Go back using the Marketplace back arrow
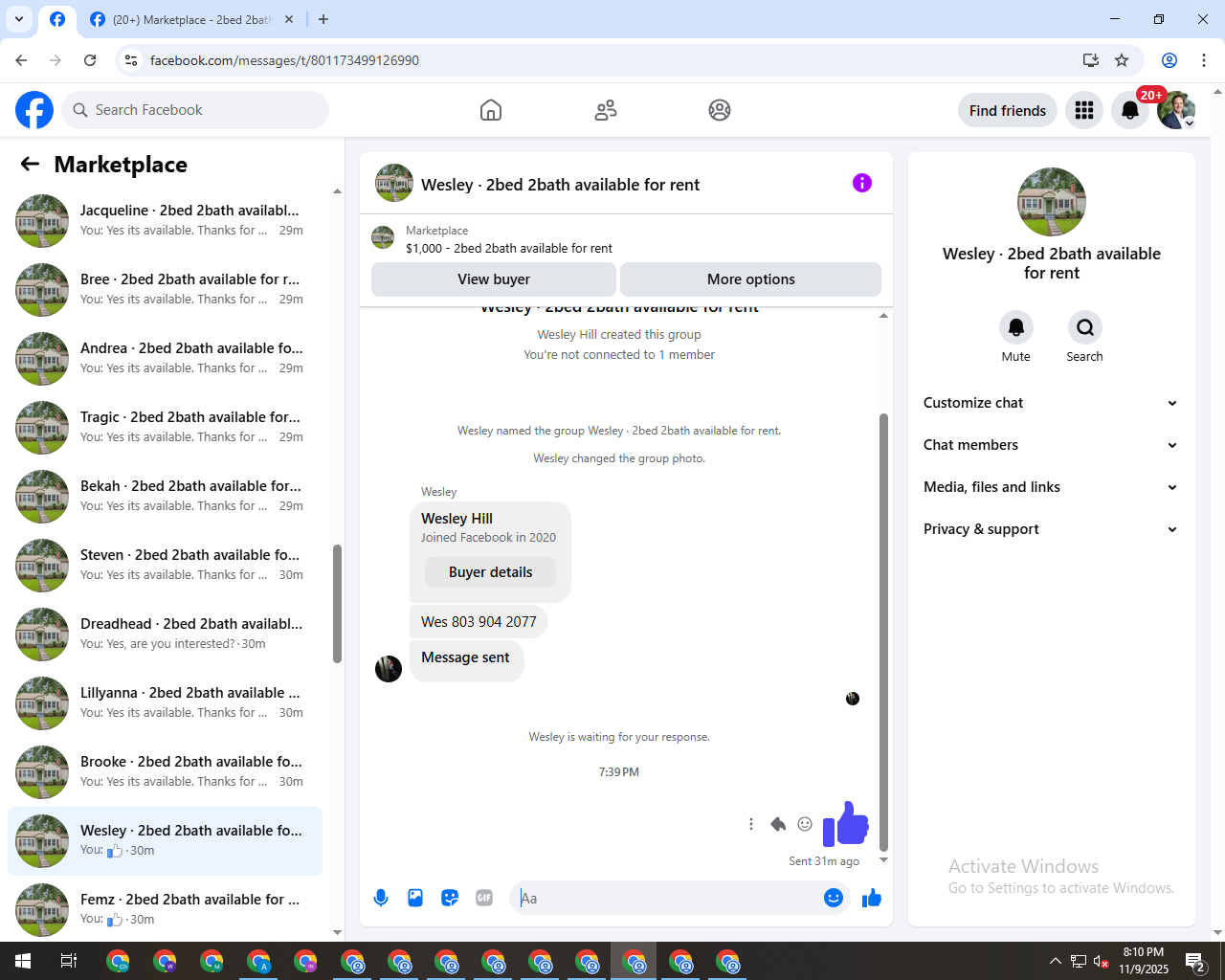This screenshot has height=980, width=1225. point(30,164)
